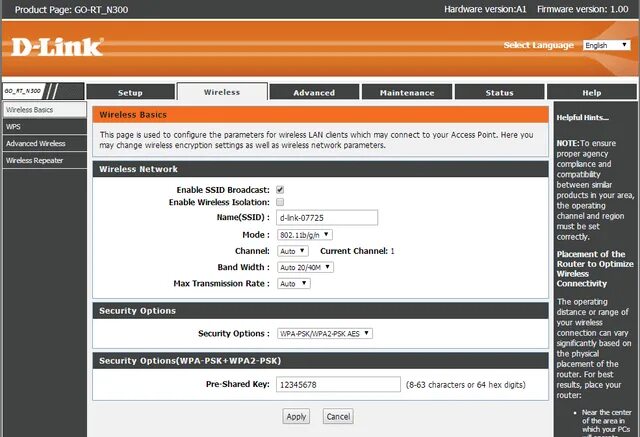
Task: Click the 8-63 characters hint text
Action: click(x=466, y=384)
